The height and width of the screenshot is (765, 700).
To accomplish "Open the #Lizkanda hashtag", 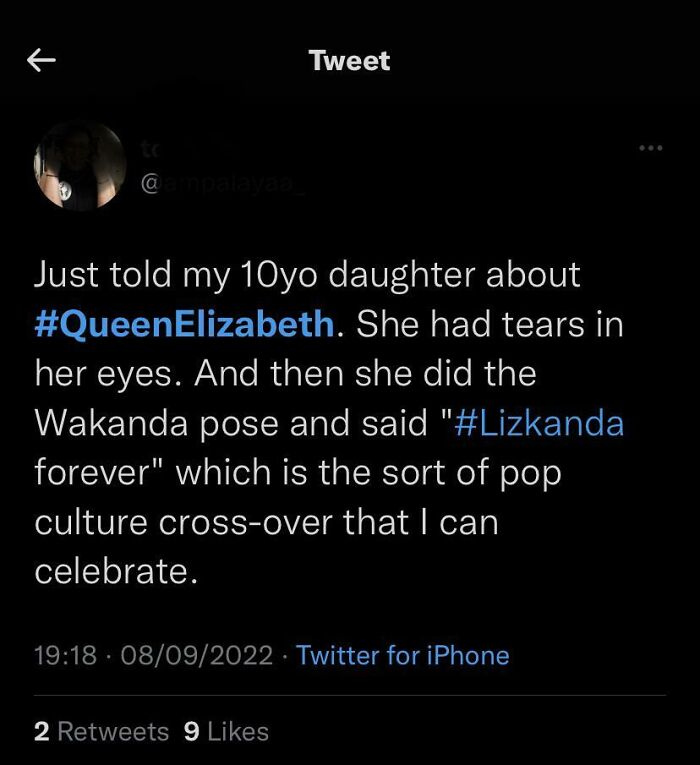I will tap(538, 423).
